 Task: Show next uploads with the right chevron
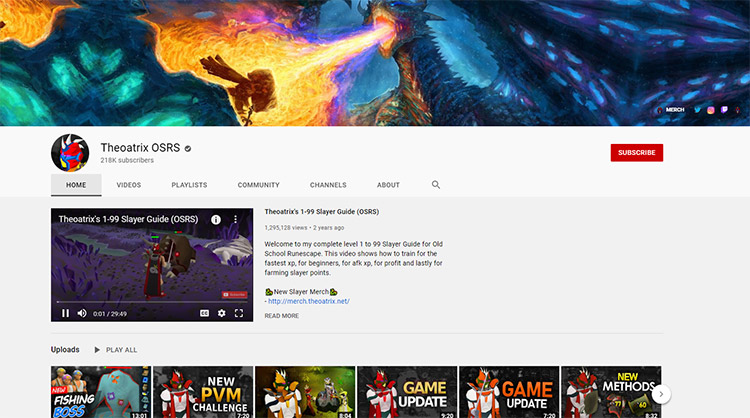tap(661, 395)
